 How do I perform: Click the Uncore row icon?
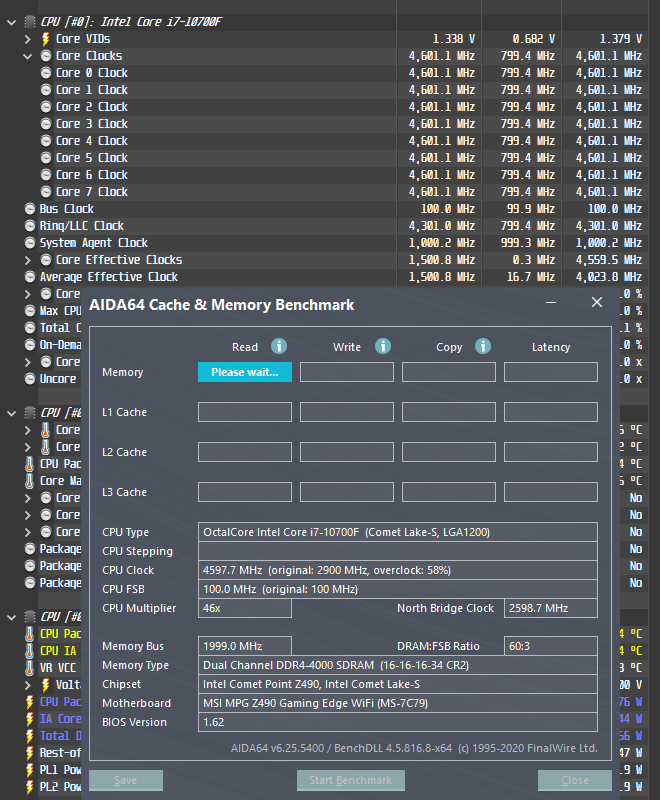click(30, 379)
